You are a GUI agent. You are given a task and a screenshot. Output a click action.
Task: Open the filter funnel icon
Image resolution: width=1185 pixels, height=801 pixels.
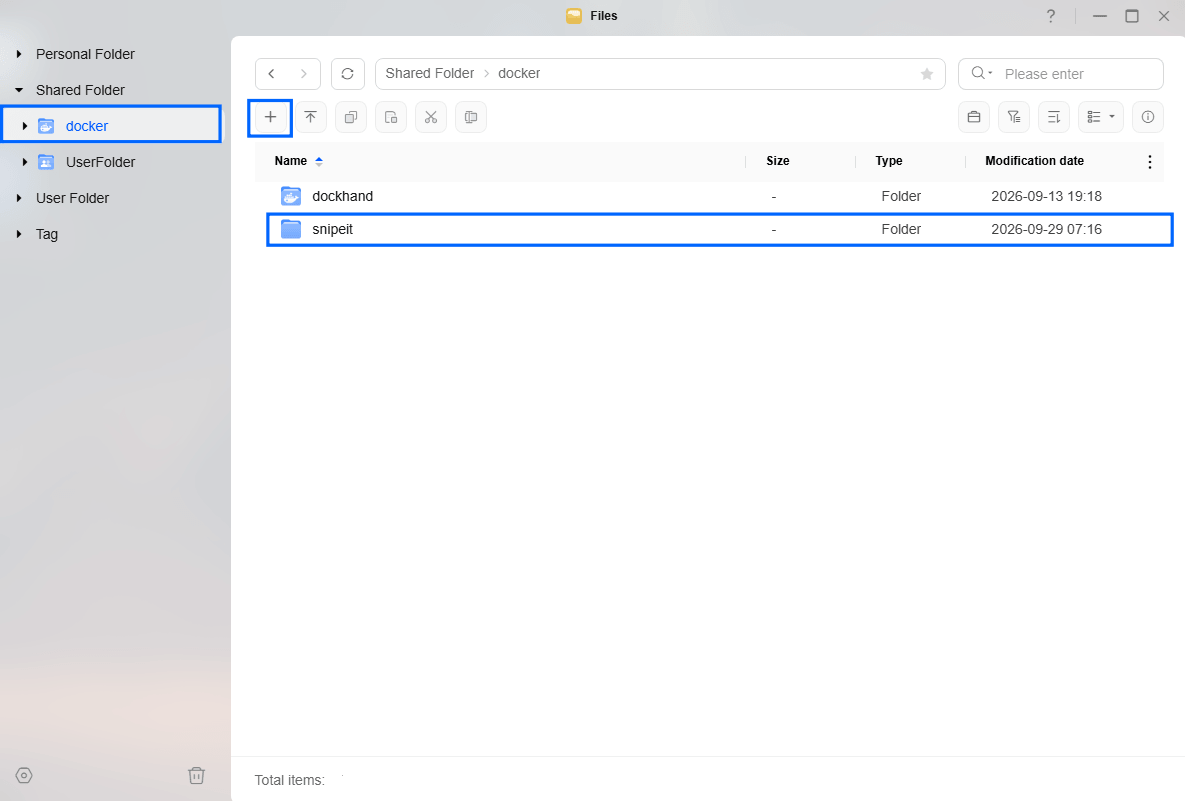(x=1014, y=117)
